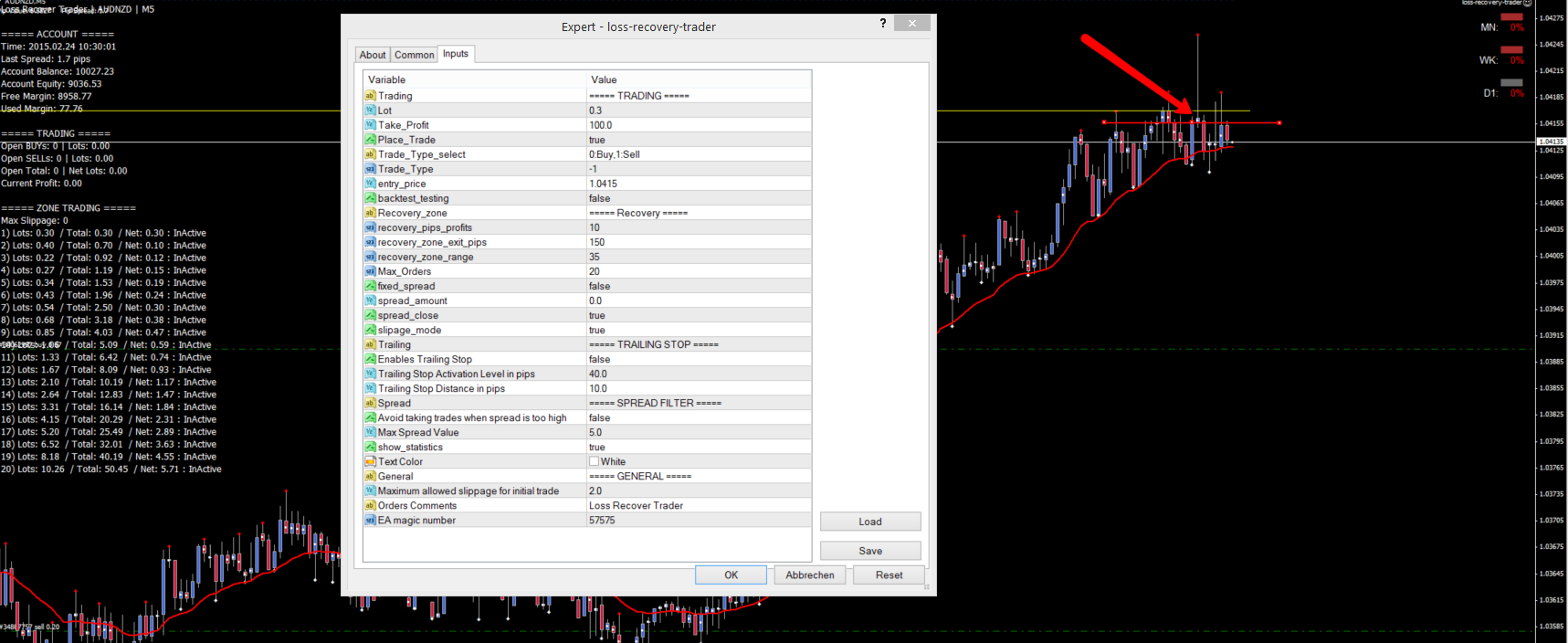This screenshot has width=1568, height=643.
Task: Open the slipage_mode true value
Action: [x=699, y=330]
